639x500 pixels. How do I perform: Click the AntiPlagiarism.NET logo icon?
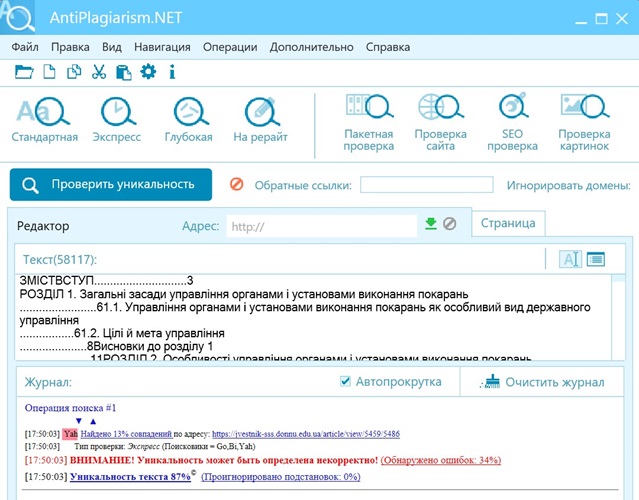[x=18, y=17]
